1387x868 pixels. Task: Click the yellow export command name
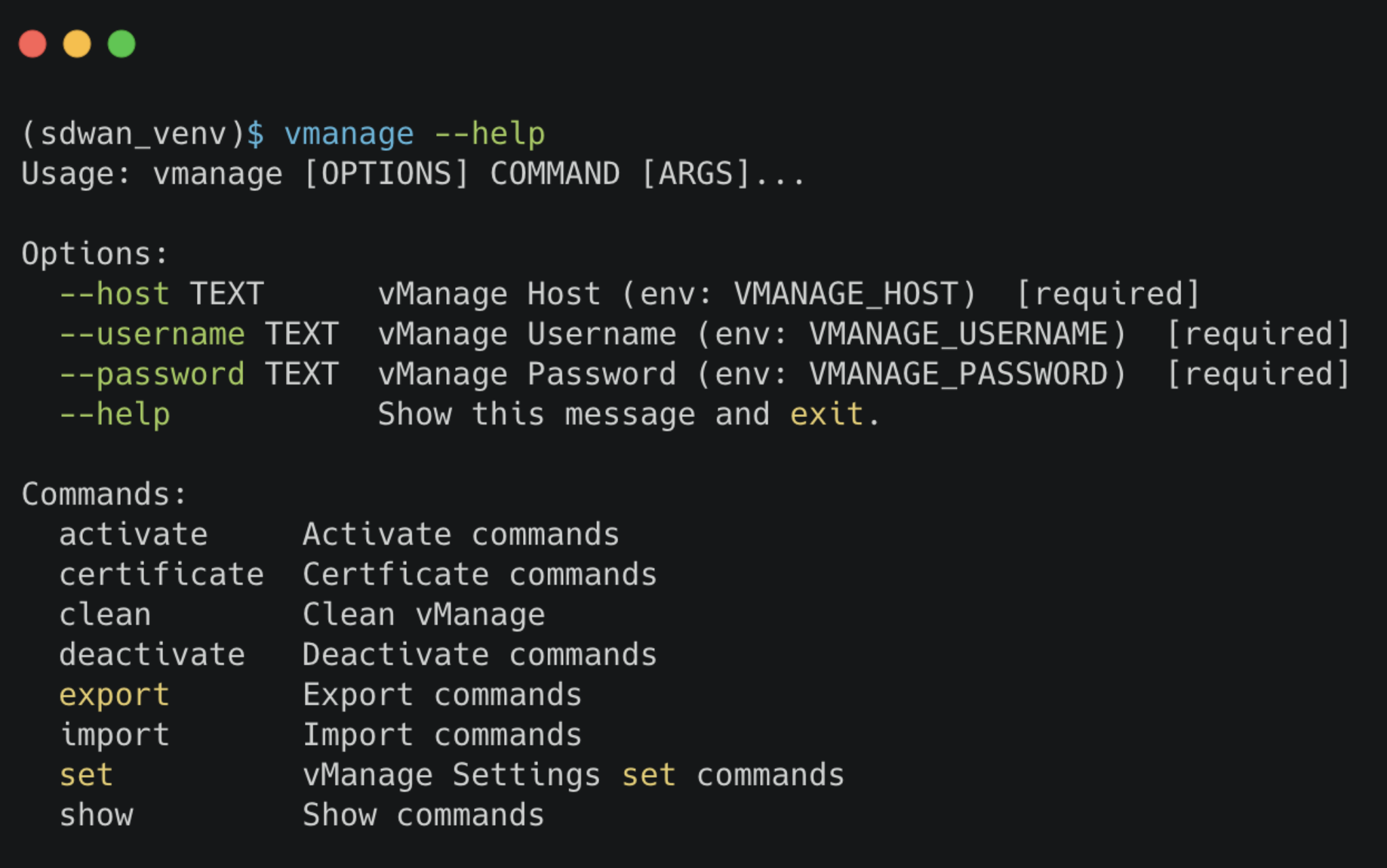114,695
